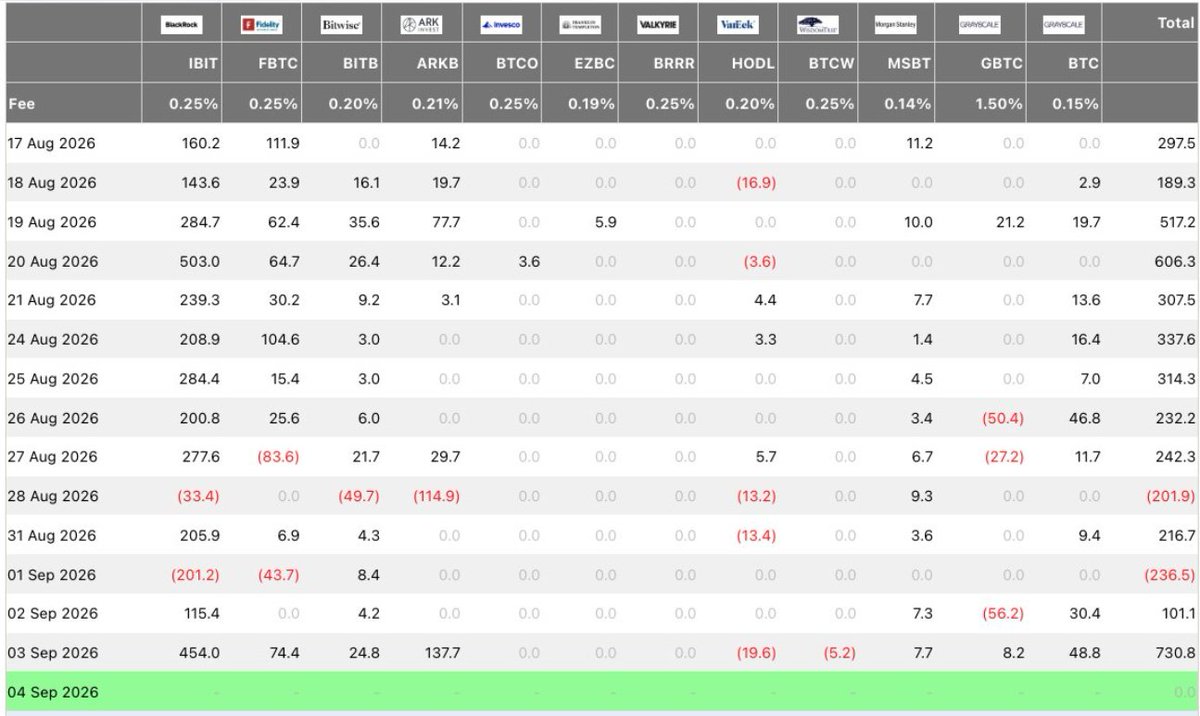This screenshot has height=716, width=1200.
Task: Select the IBIT 503.0 value cell
Action: (199, 261)
